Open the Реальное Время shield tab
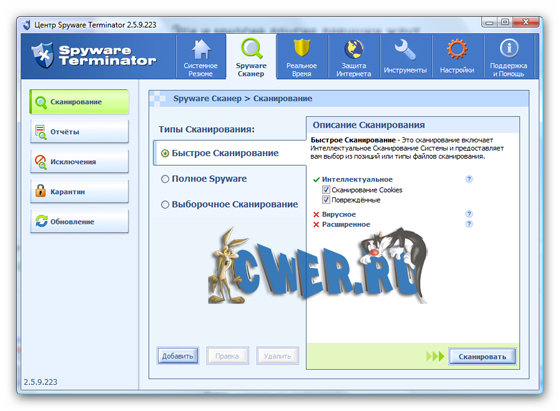Viewport: 560px width, 411px height. [302, 57]
